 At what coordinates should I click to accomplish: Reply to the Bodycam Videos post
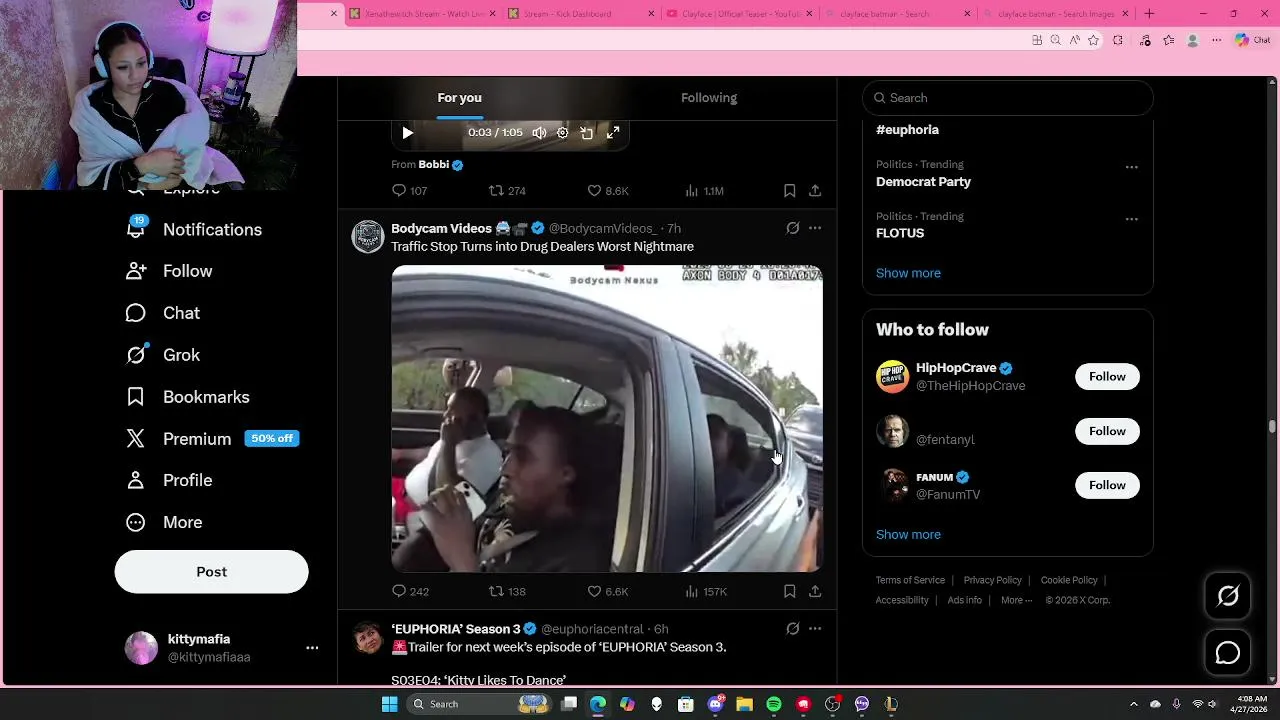coord(410,591)
